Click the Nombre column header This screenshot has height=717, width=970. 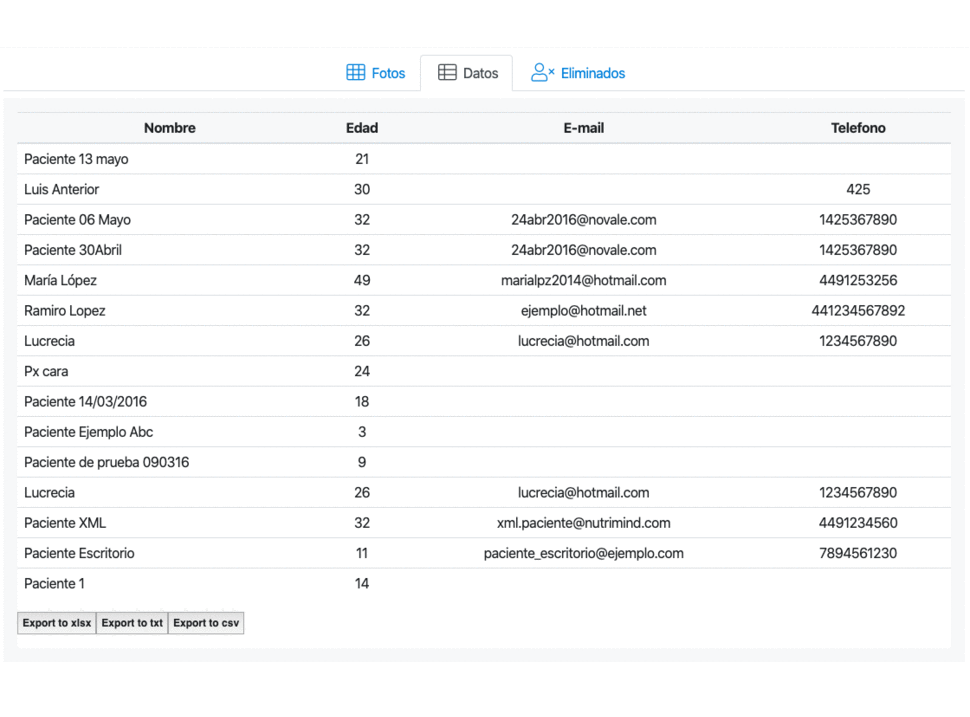170,128
